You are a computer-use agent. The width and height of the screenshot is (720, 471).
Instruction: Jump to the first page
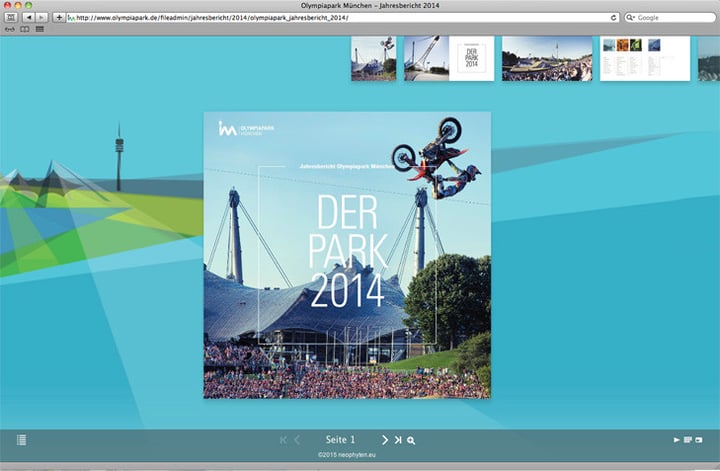[x=283, y=440]
